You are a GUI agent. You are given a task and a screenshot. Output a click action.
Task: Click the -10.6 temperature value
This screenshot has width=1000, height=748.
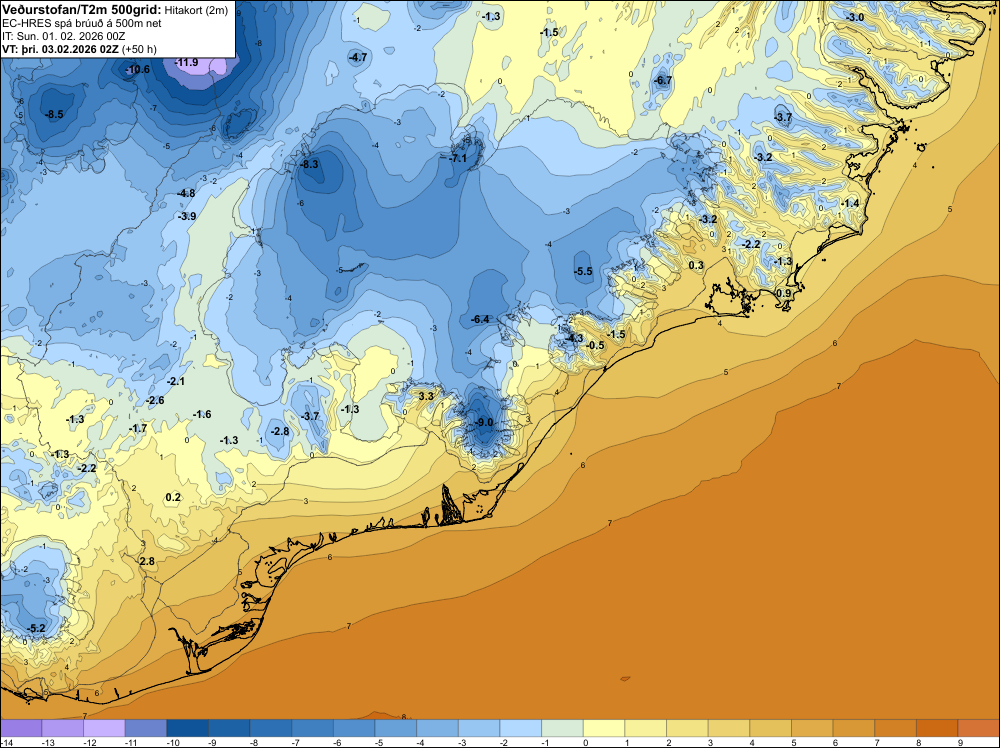tap(137, 70)
